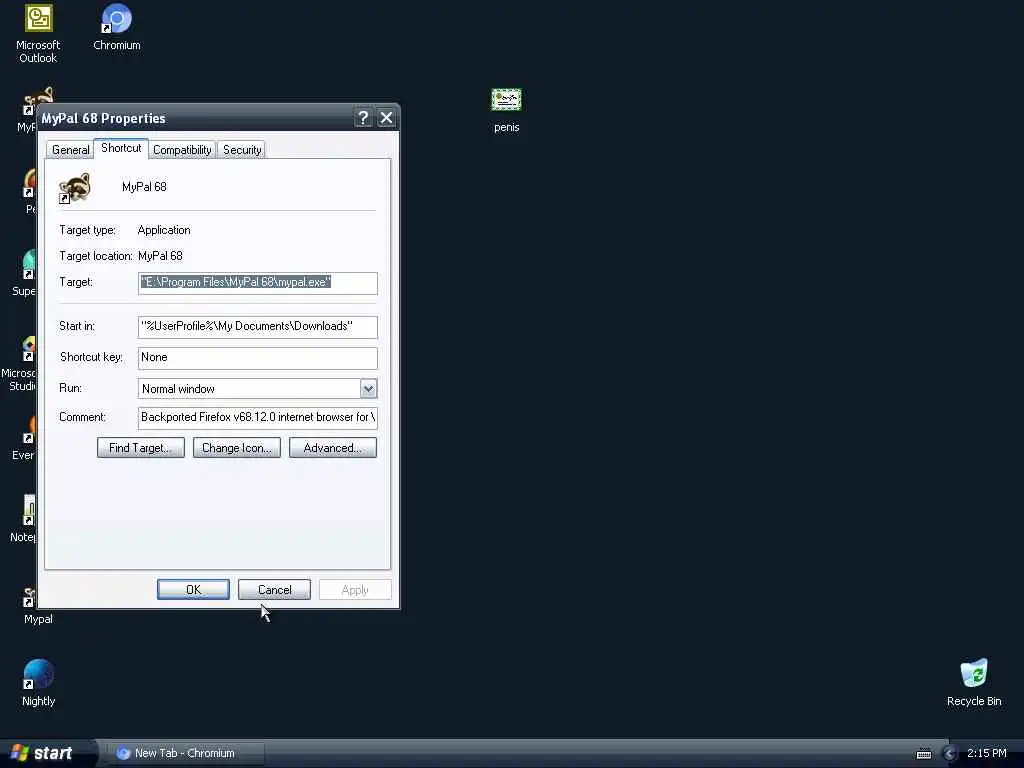Image resolution: width=1024 pixels, height=768 pixels.
Task: Switch to New Tab - Chromium taskbar item
Action: coord(186,753)
